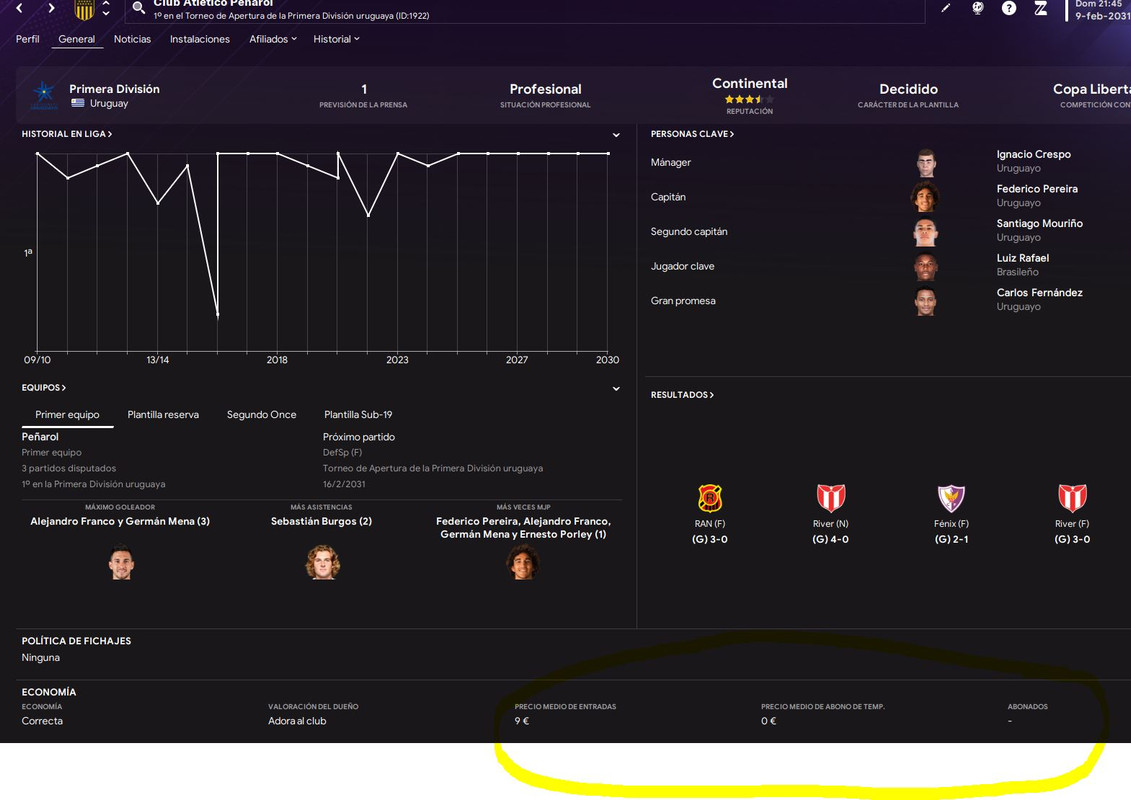Click Carlos Fernández's face portrait
1131x800 pixels.
tap(925, 302)
